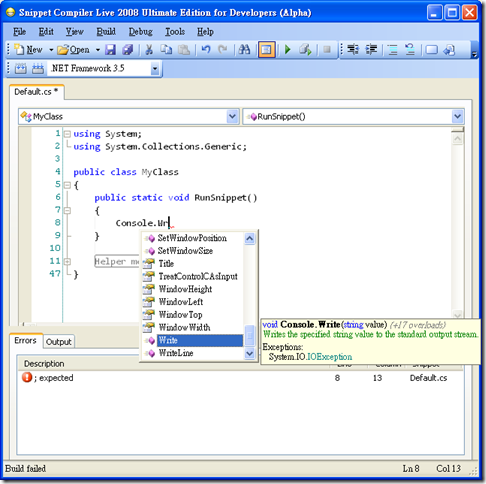Select WindowWidth in autocomplete list
Image resolution: width=486 pixels, height=484 pixels.
[193, 327]
